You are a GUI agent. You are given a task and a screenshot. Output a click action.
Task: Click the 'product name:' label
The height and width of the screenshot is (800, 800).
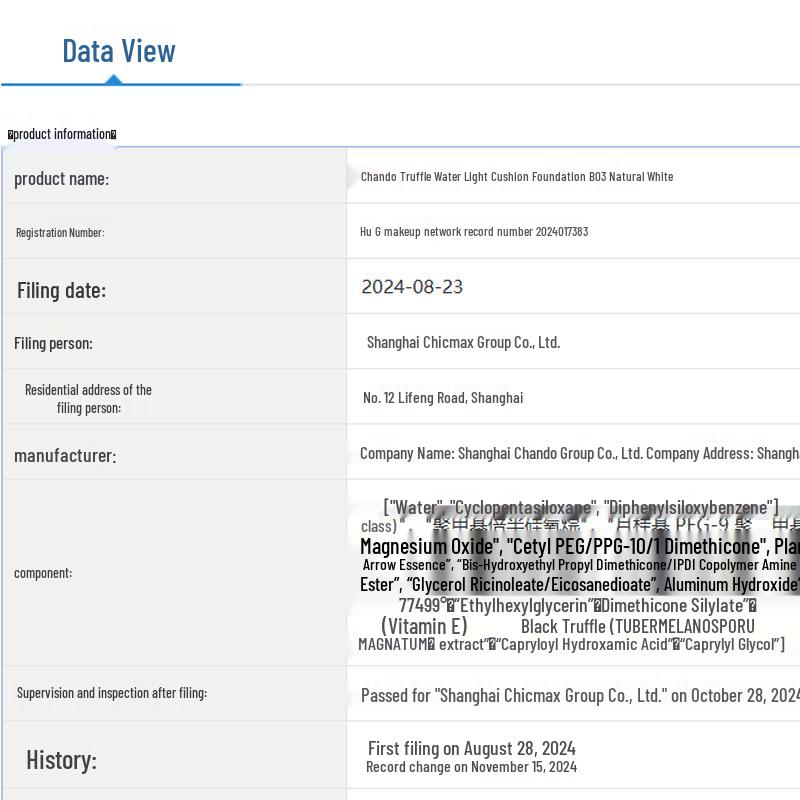[61, 179]
